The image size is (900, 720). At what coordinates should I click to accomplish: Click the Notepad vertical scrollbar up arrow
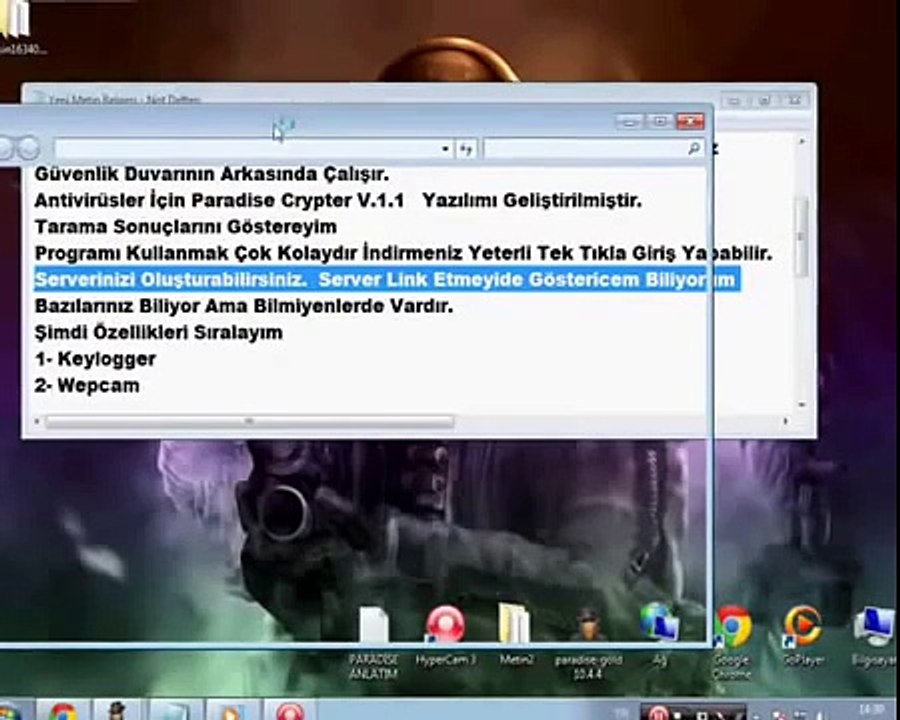pos(802,141)
